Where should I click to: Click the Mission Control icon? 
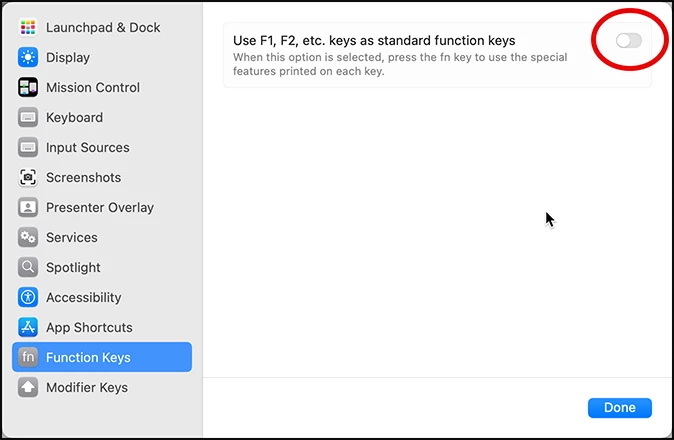(x=28, y=87)
